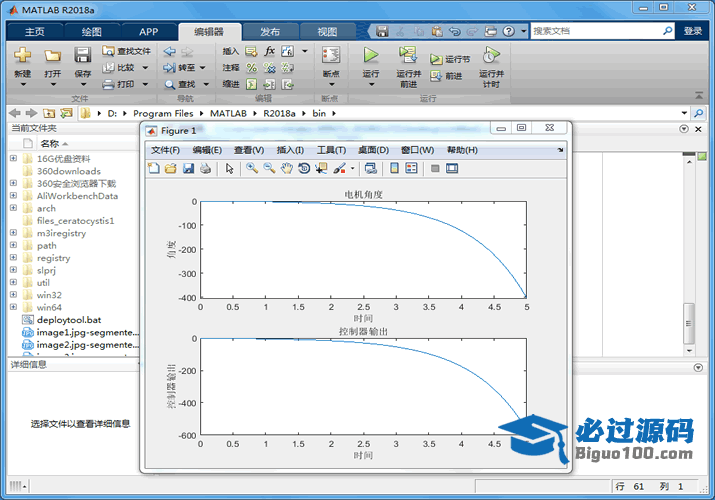Expand the win64 folder tree node
The image size is (715, 500).
click(x=13, y=307)
